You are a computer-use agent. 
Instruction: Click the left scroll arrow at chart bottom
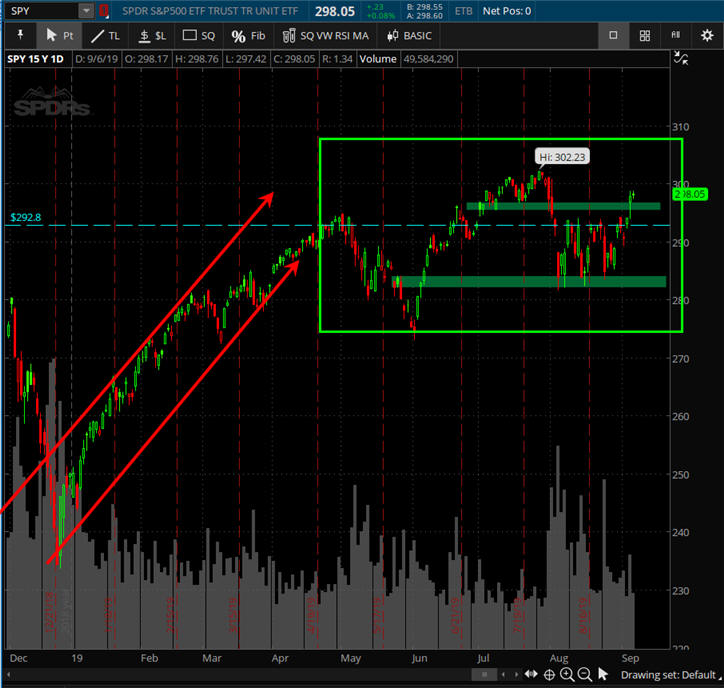click(x=8, y=675)
